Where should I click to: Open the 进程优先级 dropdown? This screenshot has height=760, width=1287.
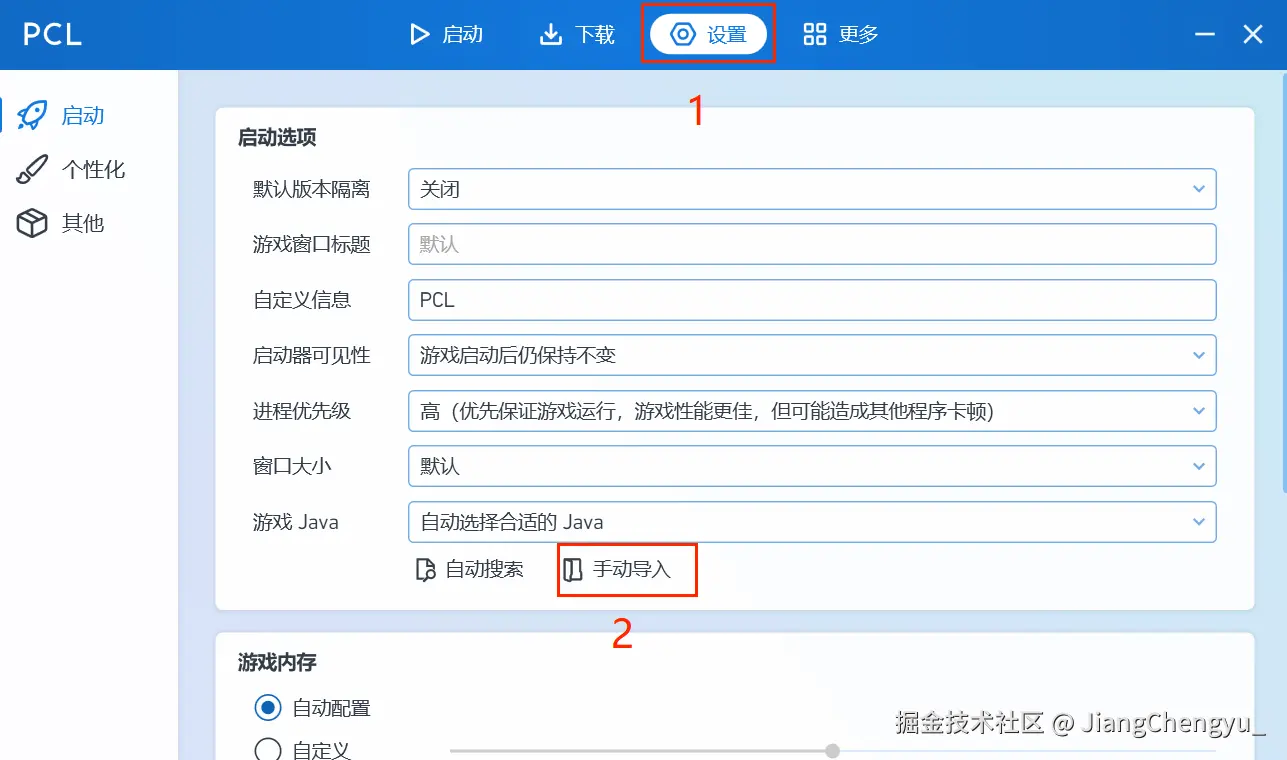click(812, 411)
